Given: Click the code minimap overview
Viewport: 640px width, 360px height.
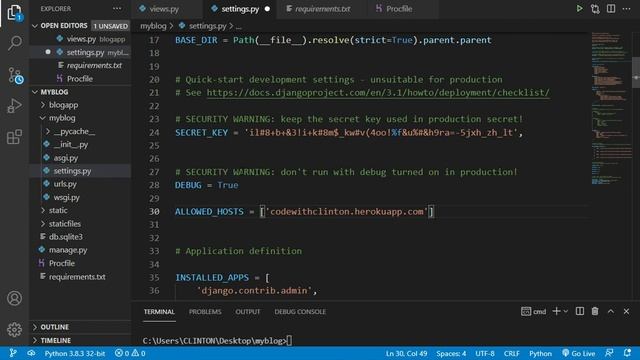Looking at the screenshot, I should pyautogui.click(x=611, y=108).
